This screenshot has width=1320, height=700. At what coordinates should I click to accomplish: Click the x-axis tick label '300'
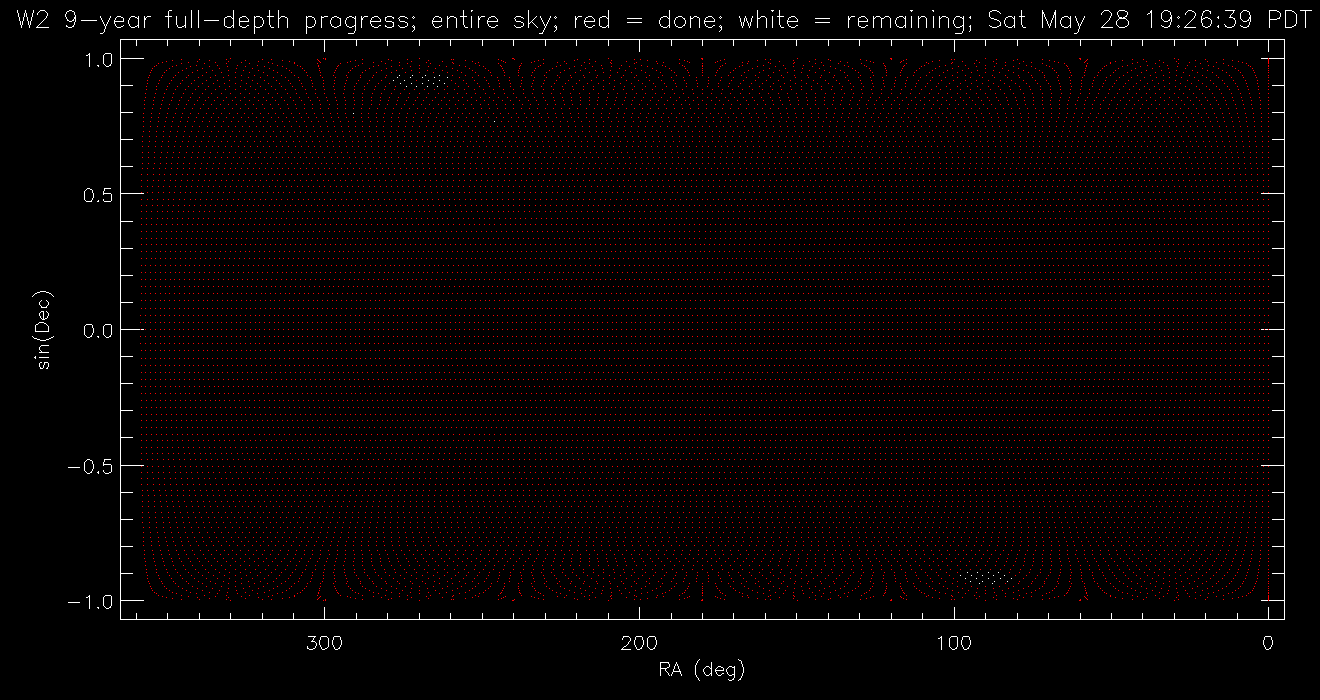324,641
